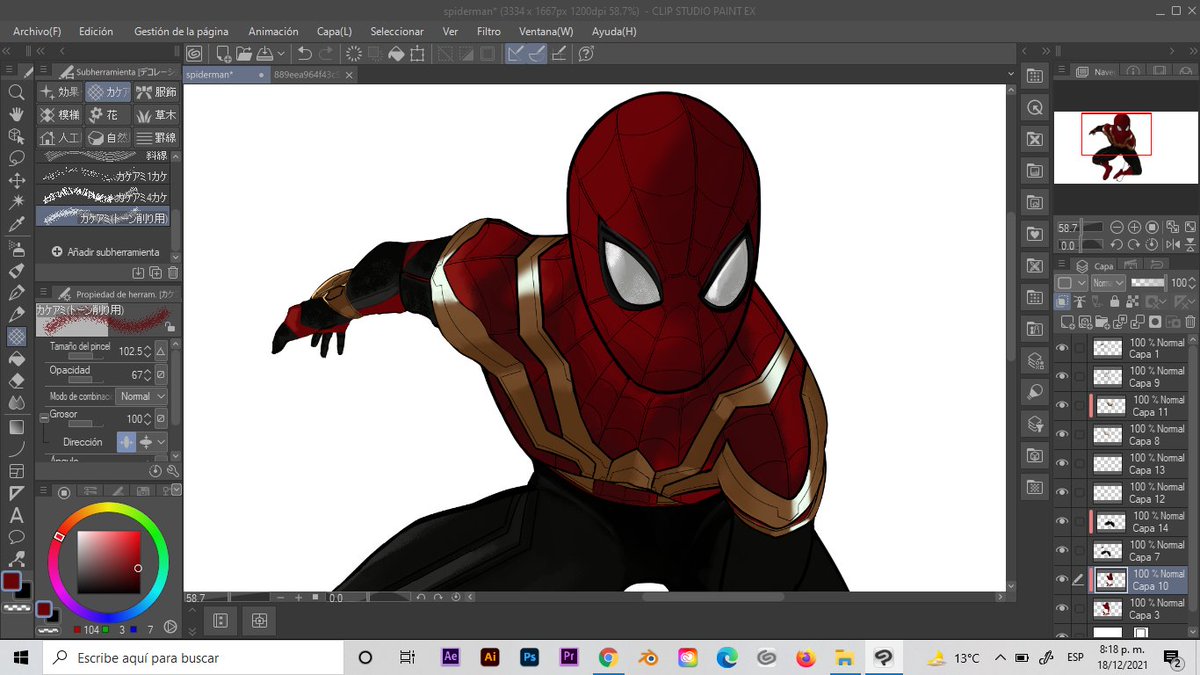
Task: Click the Undo arrow in the command bar
Action: coord(307,53)
